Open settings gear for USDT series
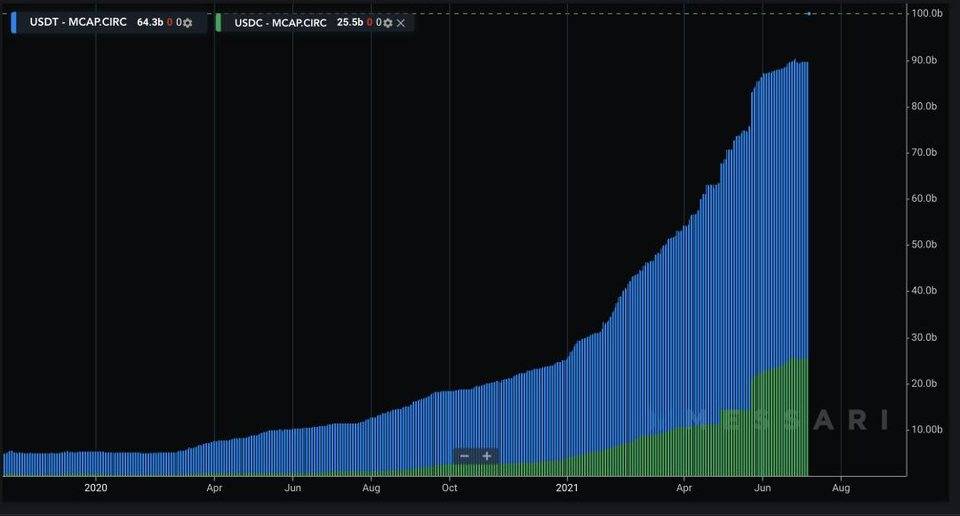The width and height of the screenshot is (960, 516). 188,23
